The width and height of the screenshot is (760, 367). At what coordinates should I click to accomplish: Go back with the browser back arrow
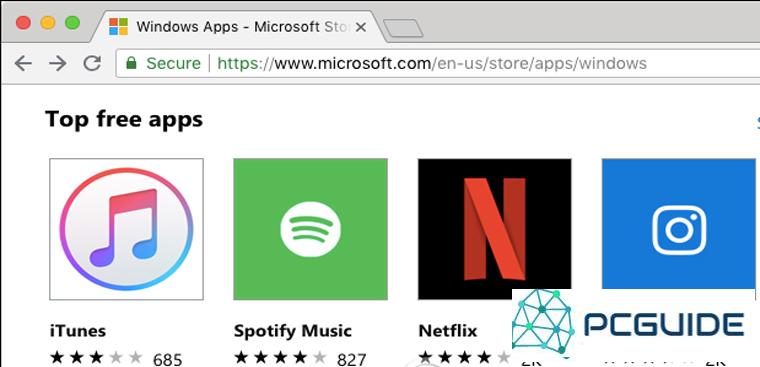coord(23,63)
